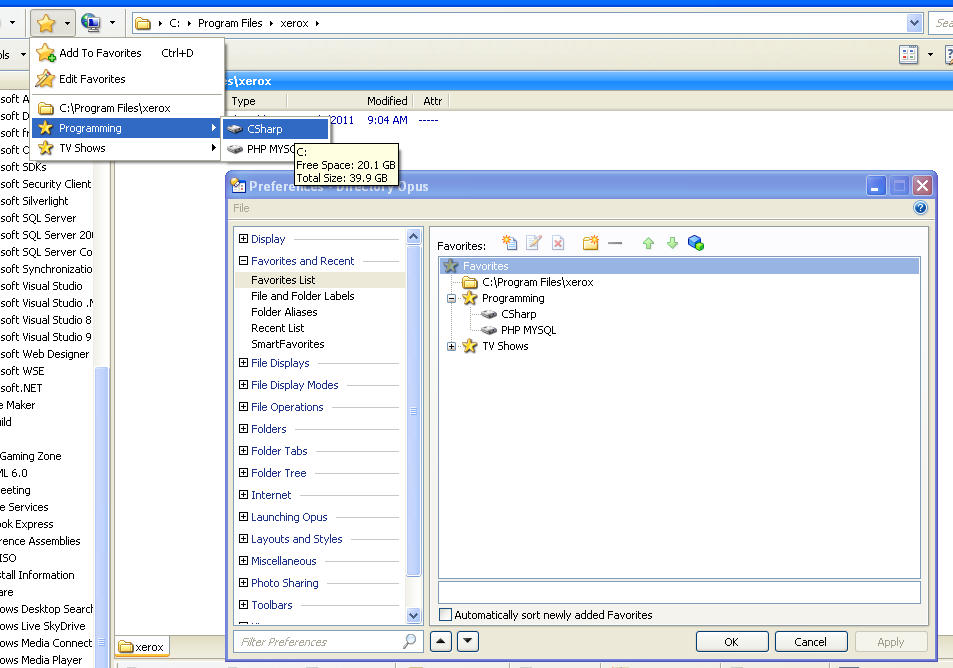Click Program Files in the path breadcrumb
The height and width of the screenshot is (668, 953).
click(x=230, y=23)
